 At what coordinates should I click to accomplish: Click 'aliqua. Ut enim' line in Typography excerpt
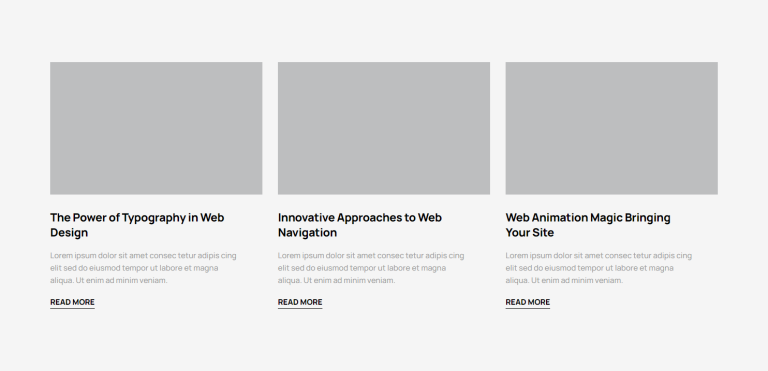109,280
